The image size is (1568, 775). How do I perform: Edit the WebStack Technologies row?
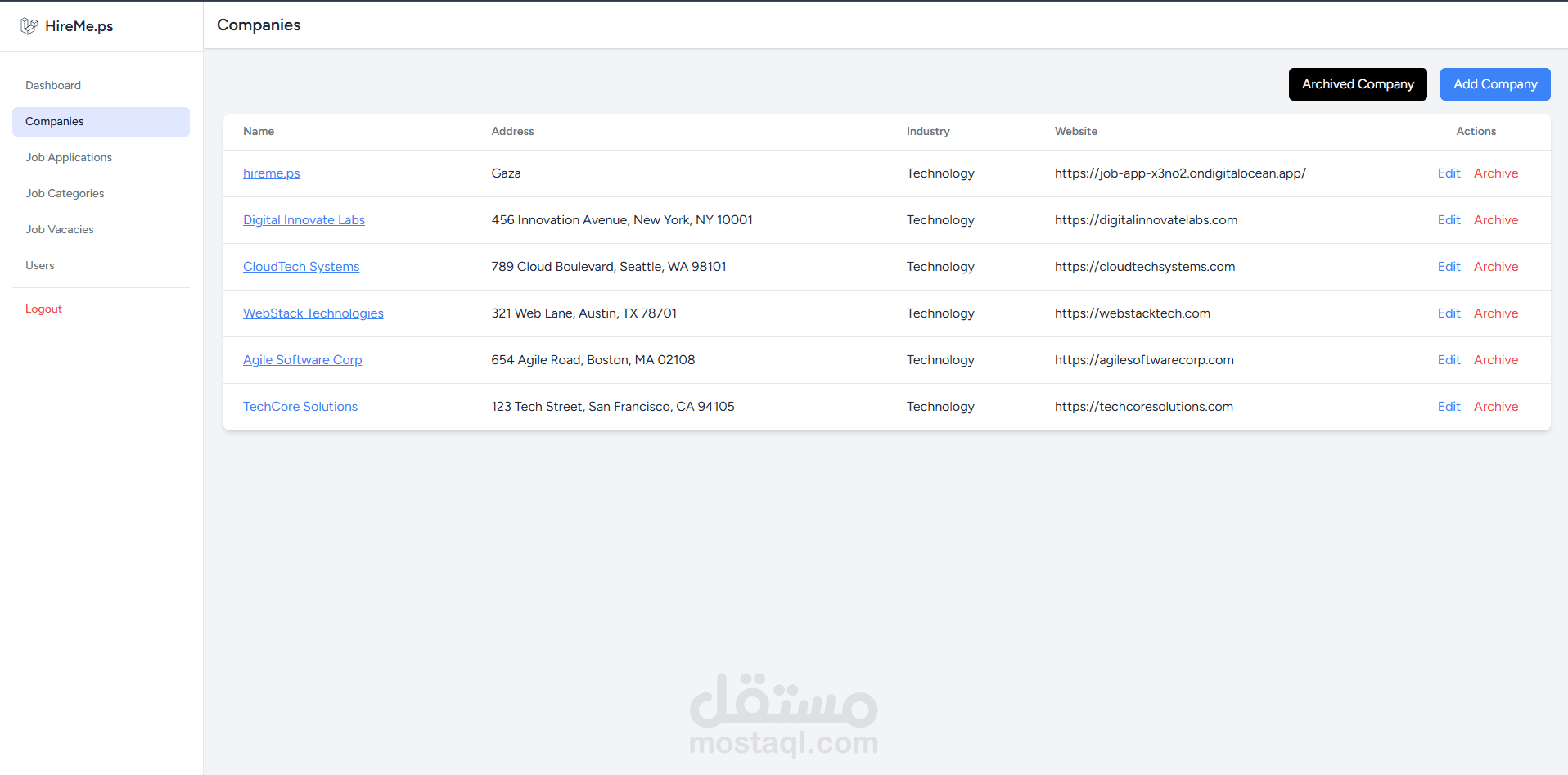[x=1449, y=313]
